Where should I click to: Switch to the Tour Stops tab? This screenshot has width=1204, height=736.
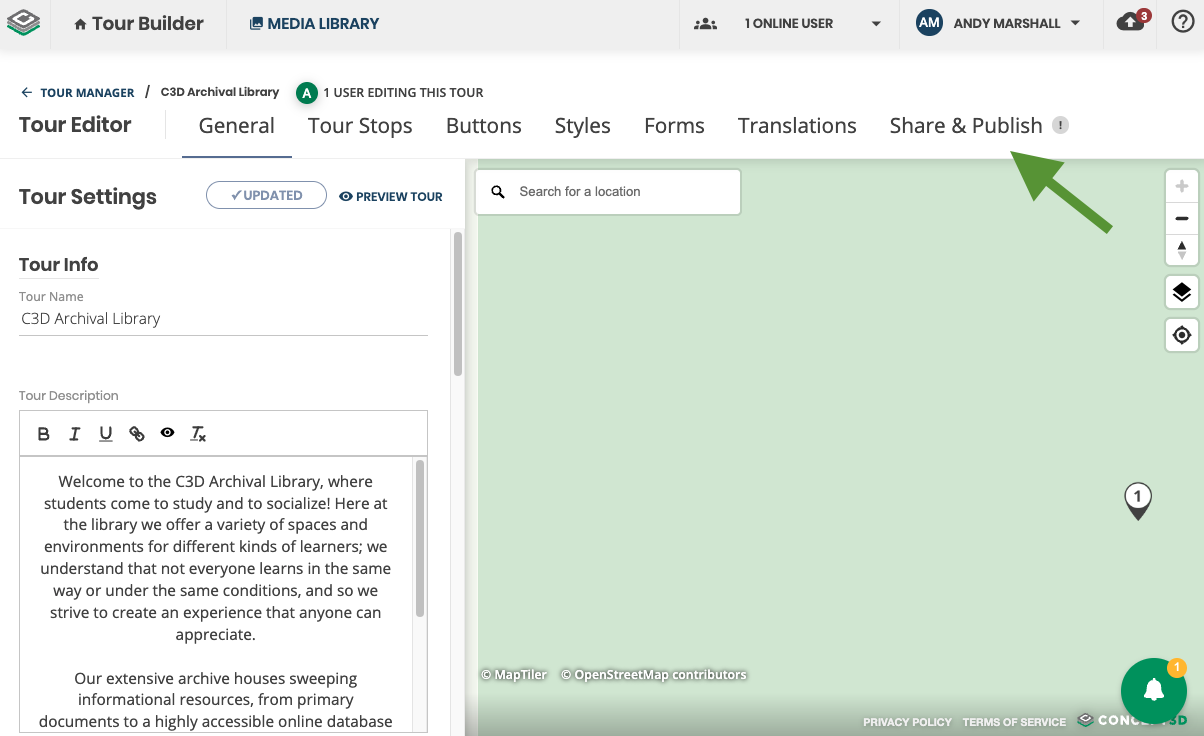point(360,125)
